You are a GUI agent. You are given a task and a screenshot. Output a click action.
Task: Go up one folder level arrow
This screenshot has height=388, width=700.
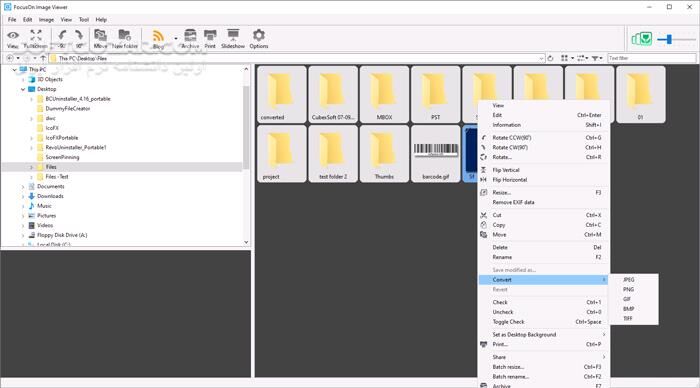[43, 58]
